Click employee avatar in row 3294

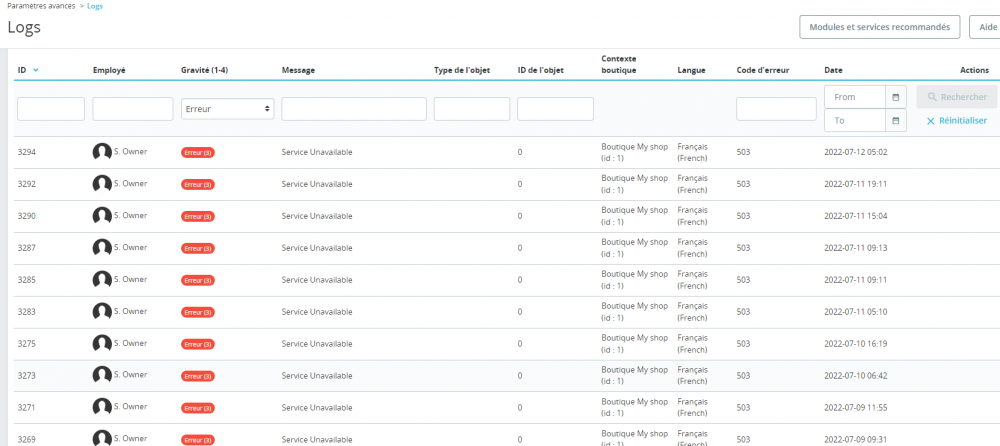point(102,152)
